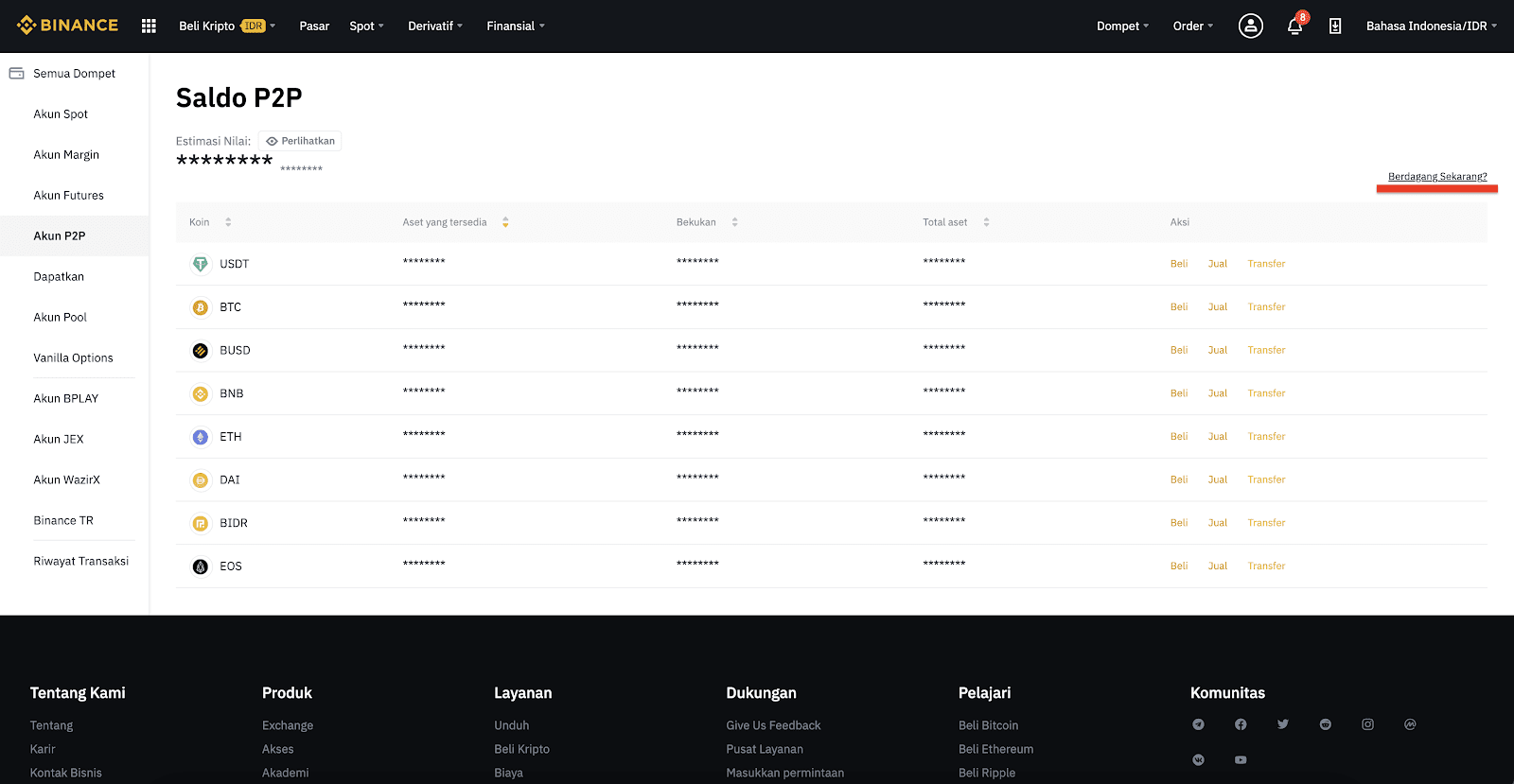Expand the Order dropdown menu
The height and width of the screenshot is (784, 1514).
pyautogui.click(x=1193, y=26)
